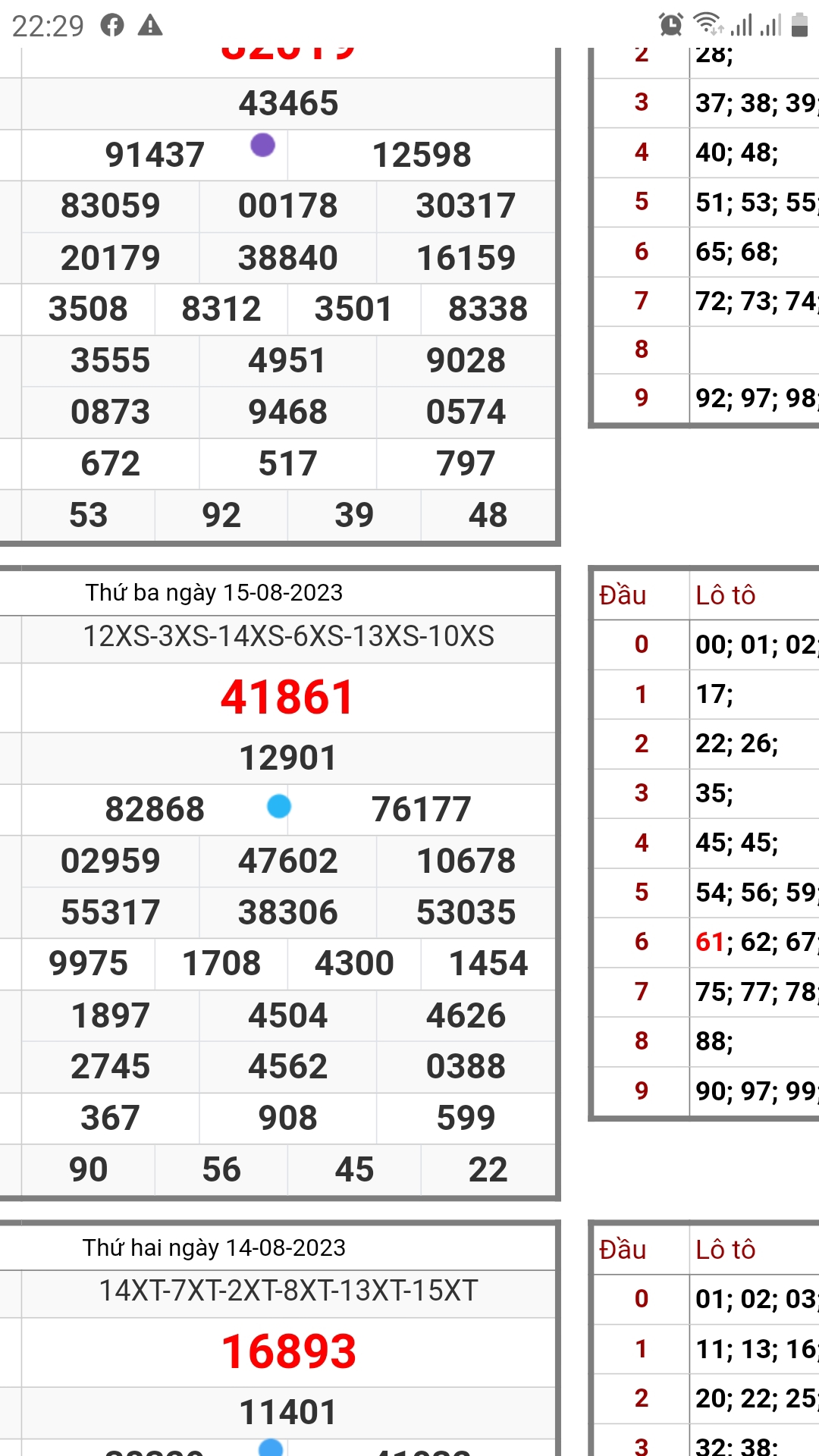Click the date header Thứ ba ngày 15-08-2023

coord(214,592)
